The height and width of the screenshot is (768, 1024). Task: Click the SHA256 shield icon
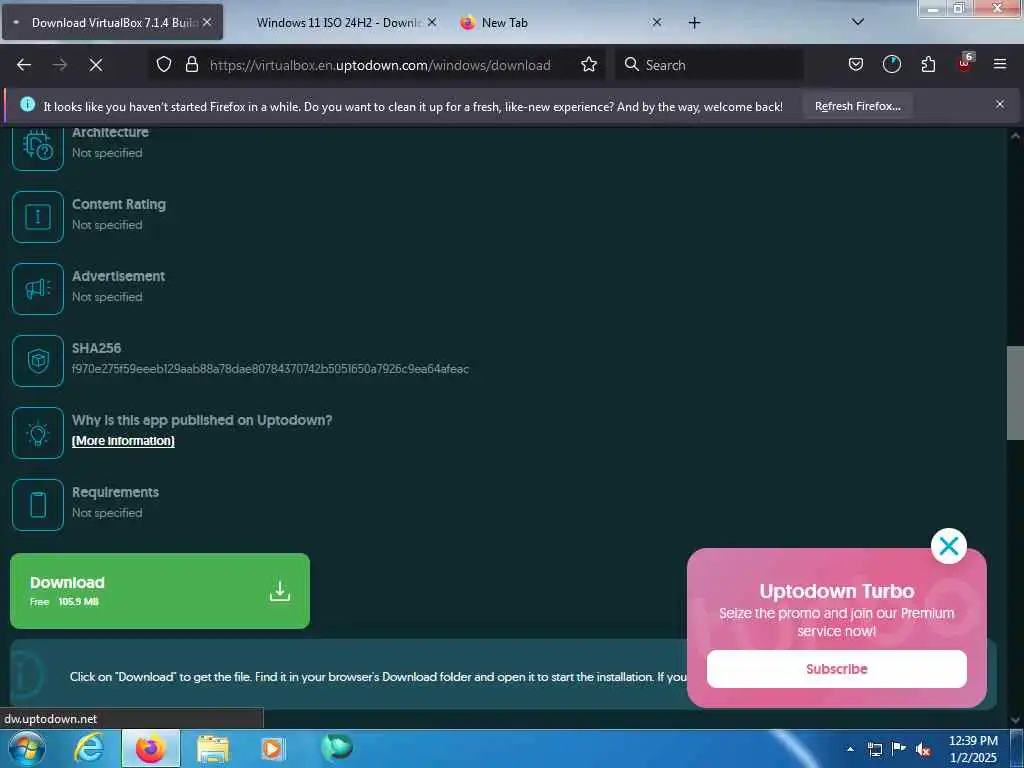pos(38,360)
